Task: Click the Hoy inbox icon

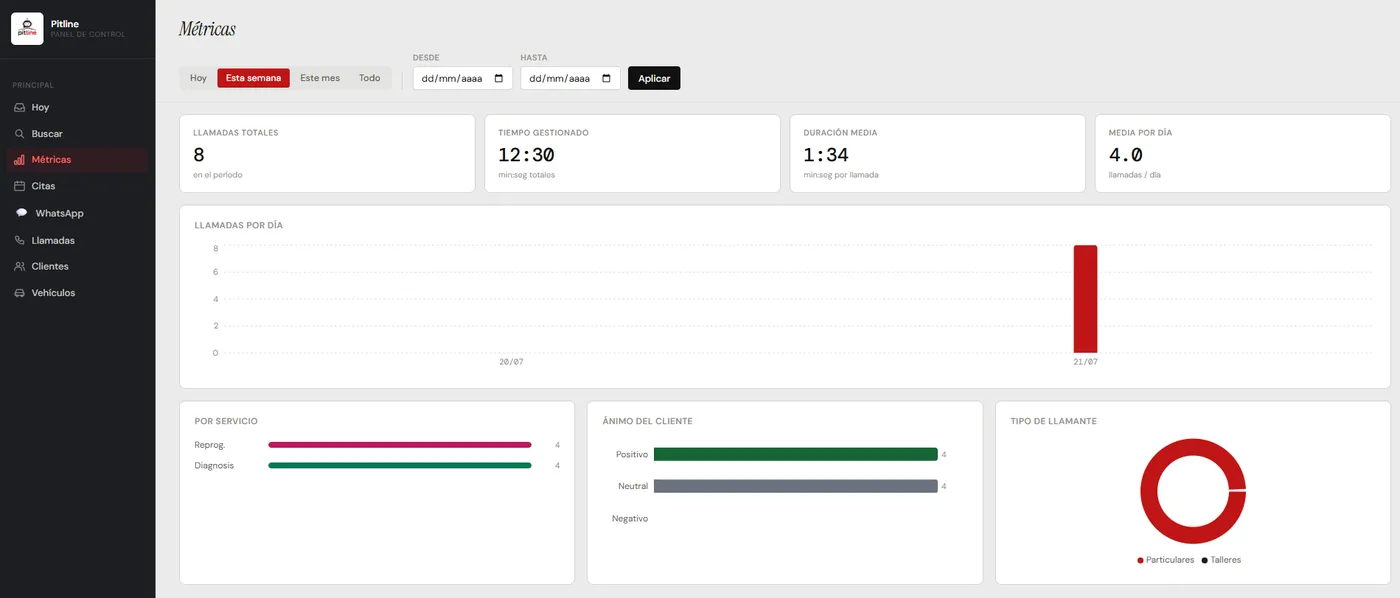Action: click(x=20, y=107)
